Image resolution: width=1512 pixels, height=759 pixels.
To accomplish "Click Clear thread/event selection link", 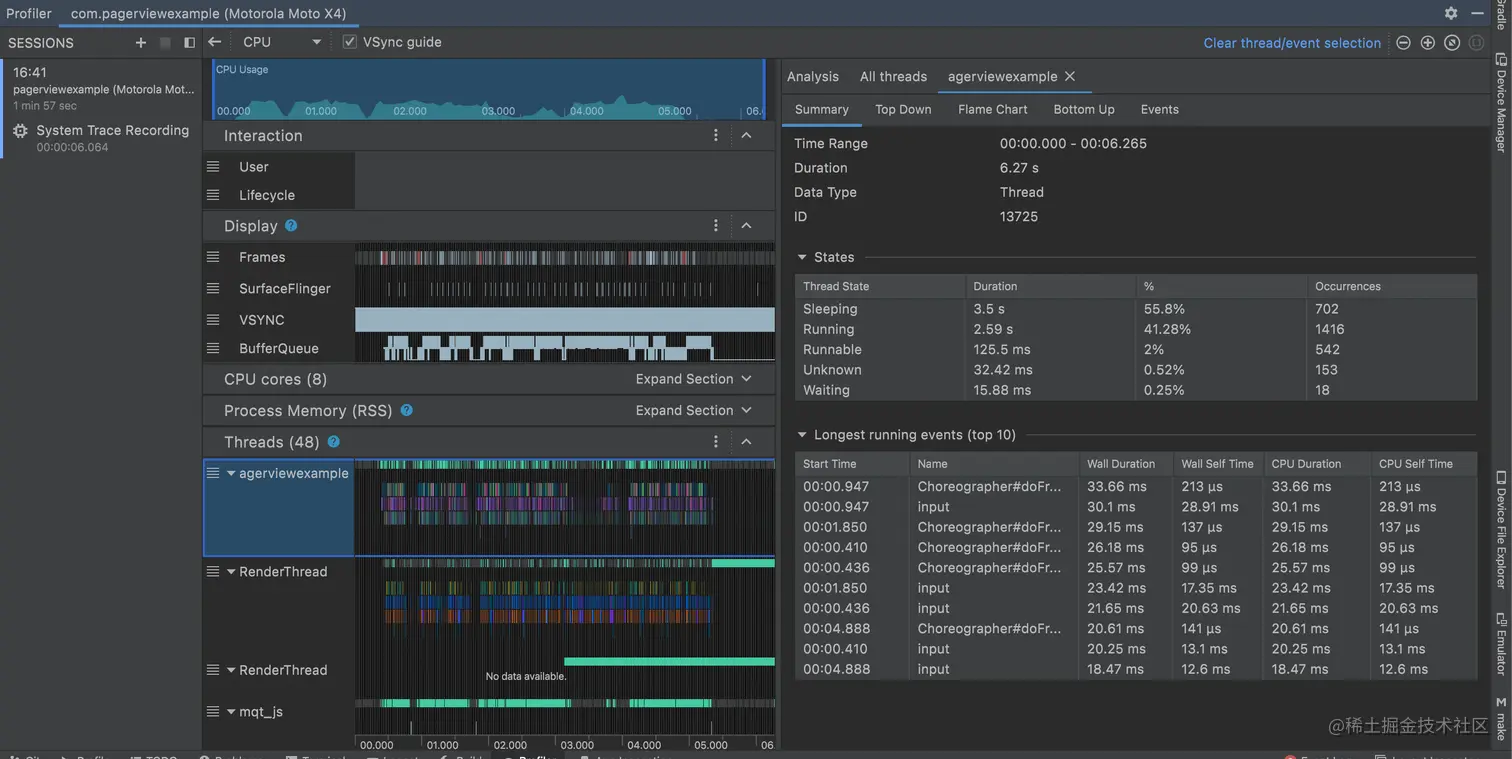I will point(1291,43).
